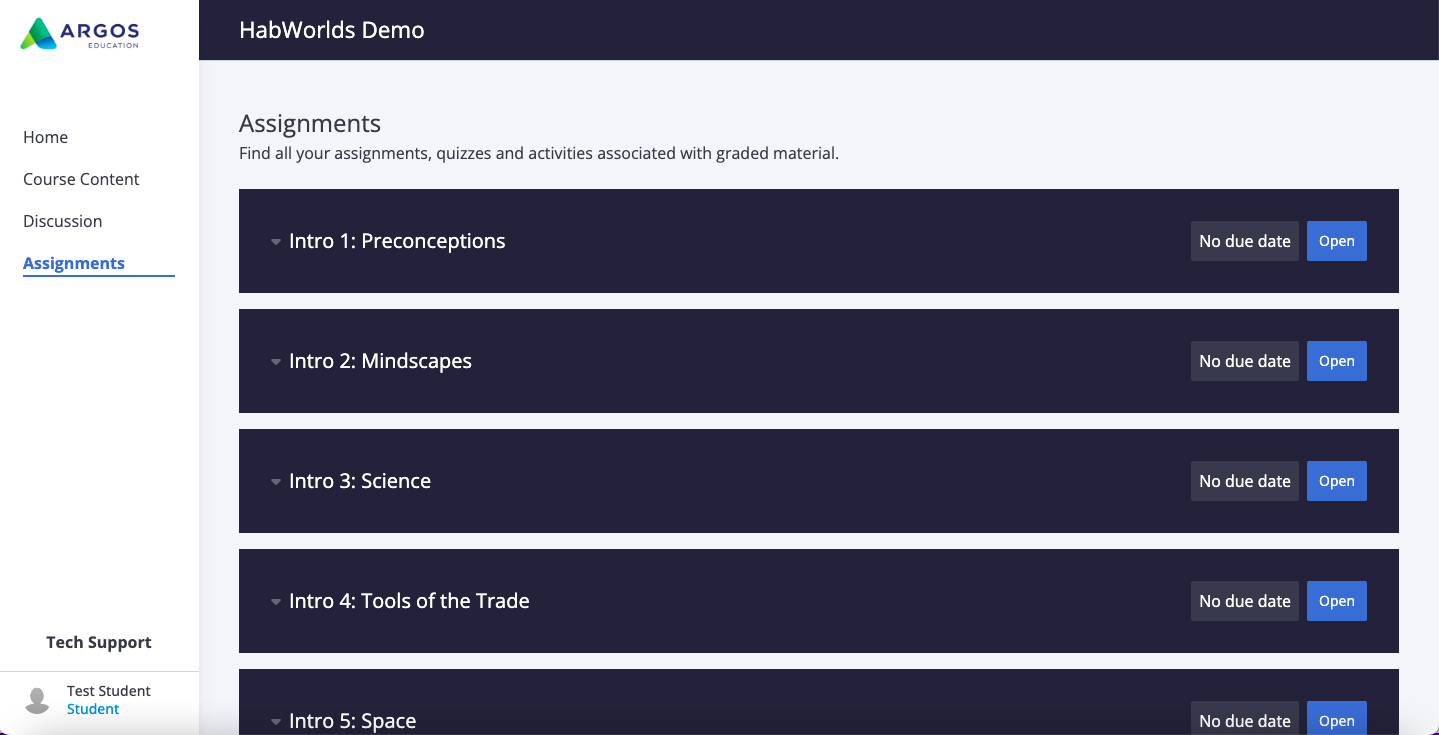Expand the Intro 2: Mindscapes arrow
The width and height of the screenshot is (1439, 735).
[276, 362]
